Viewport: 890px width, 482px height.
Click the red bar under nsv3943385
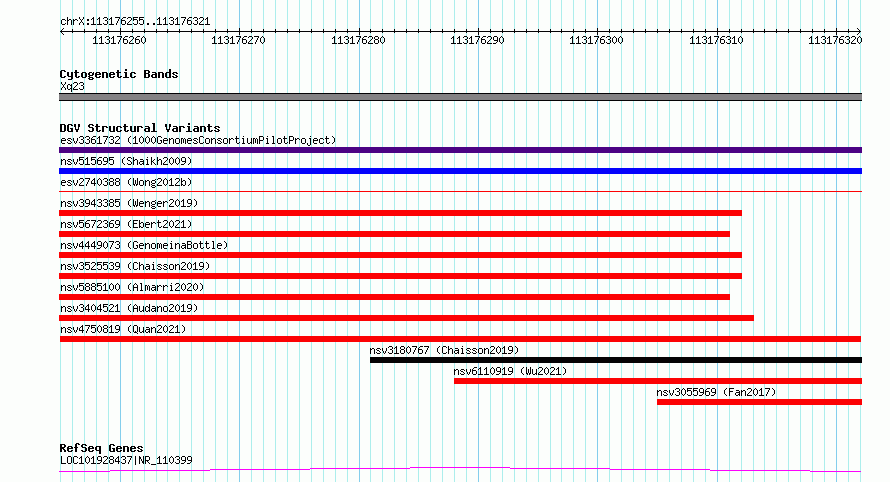pyautogui.click(x=400, y=213)
